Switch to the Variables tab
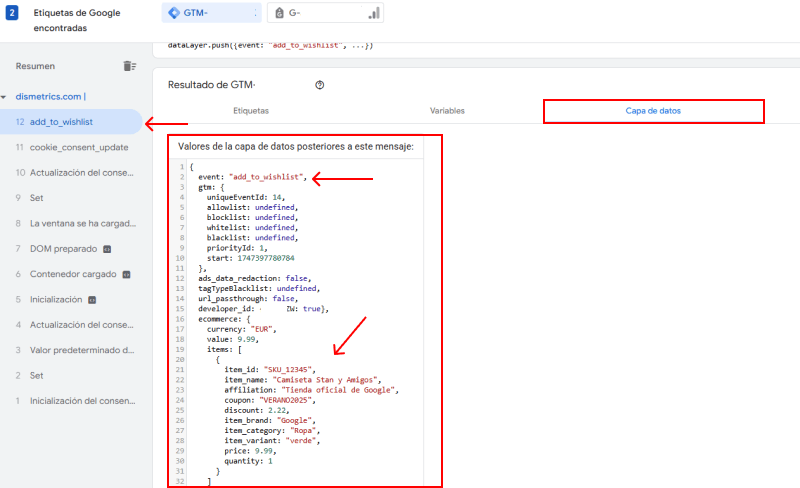The width and height of the screenshot is (800, 488). [447, 111]
